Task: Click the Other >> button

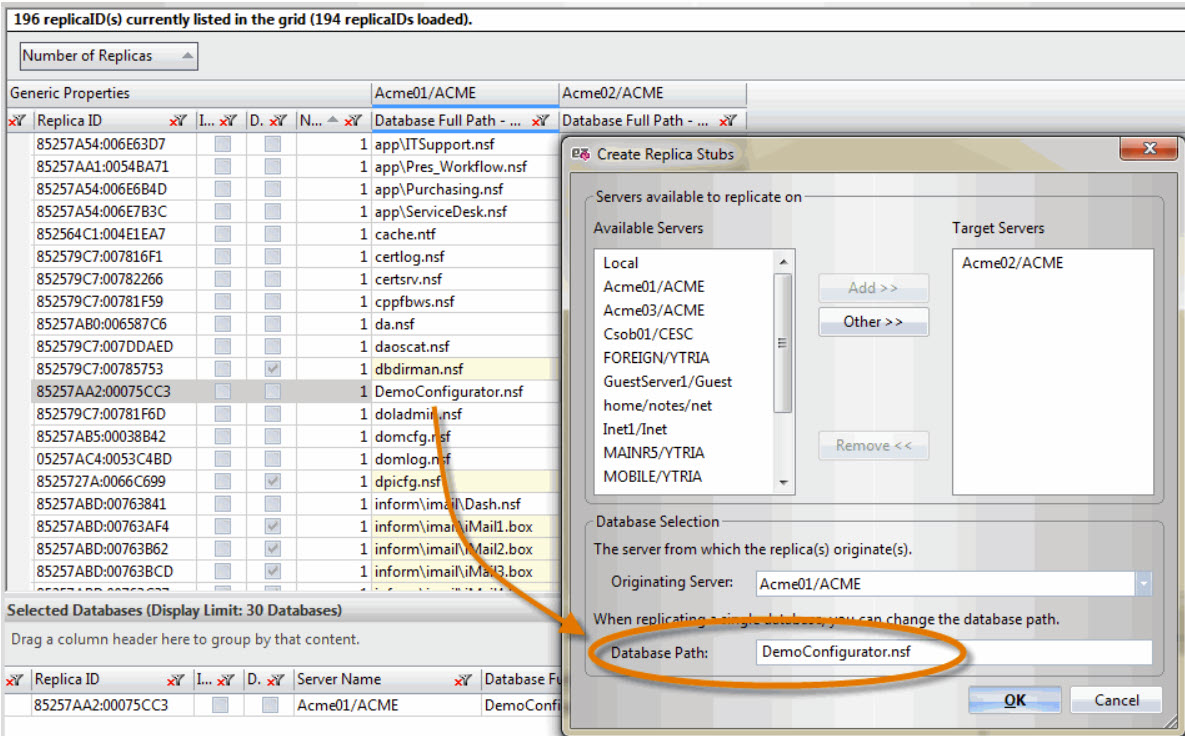Action: click(873, 322)
